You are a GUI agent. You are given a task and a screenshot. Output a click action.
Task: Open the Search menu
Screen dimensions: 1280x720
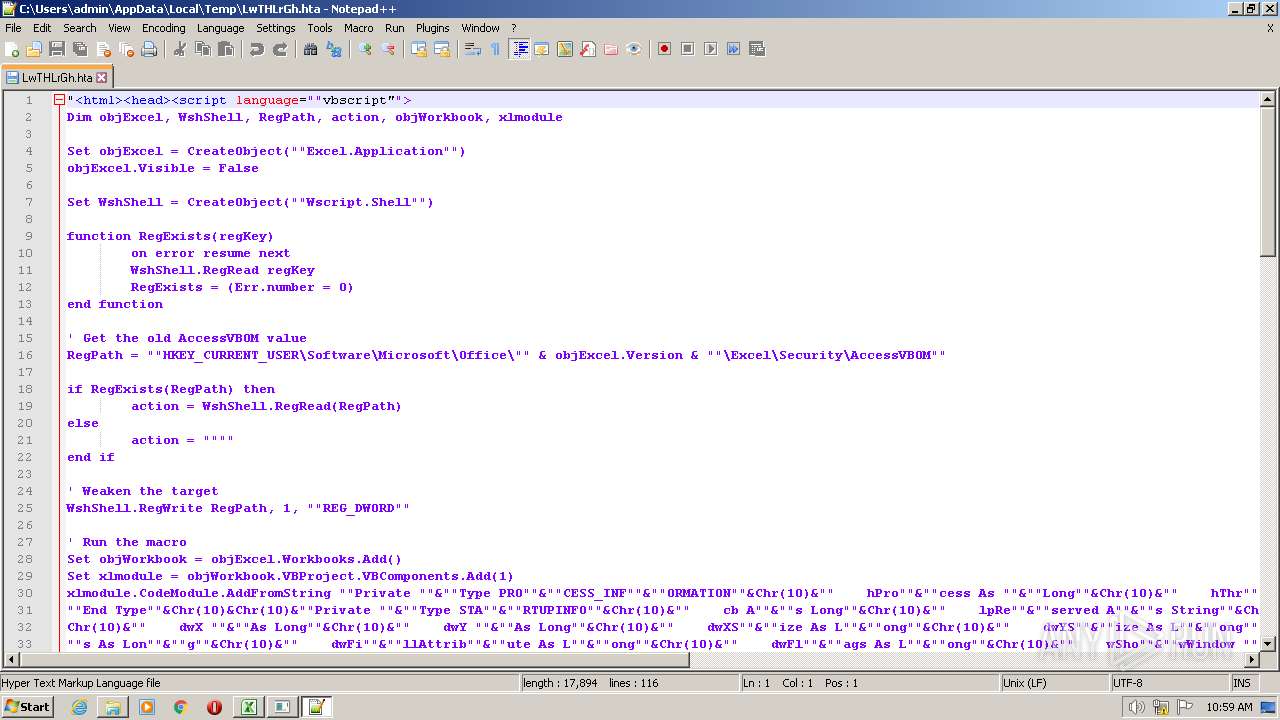[x=80, y=28]
